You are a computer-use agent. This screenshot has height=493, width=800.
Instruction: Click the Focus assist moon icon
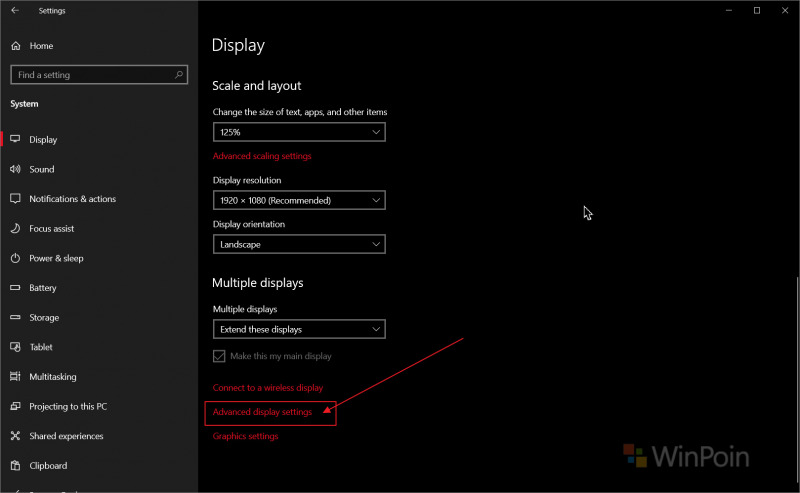tap(15, 228)
